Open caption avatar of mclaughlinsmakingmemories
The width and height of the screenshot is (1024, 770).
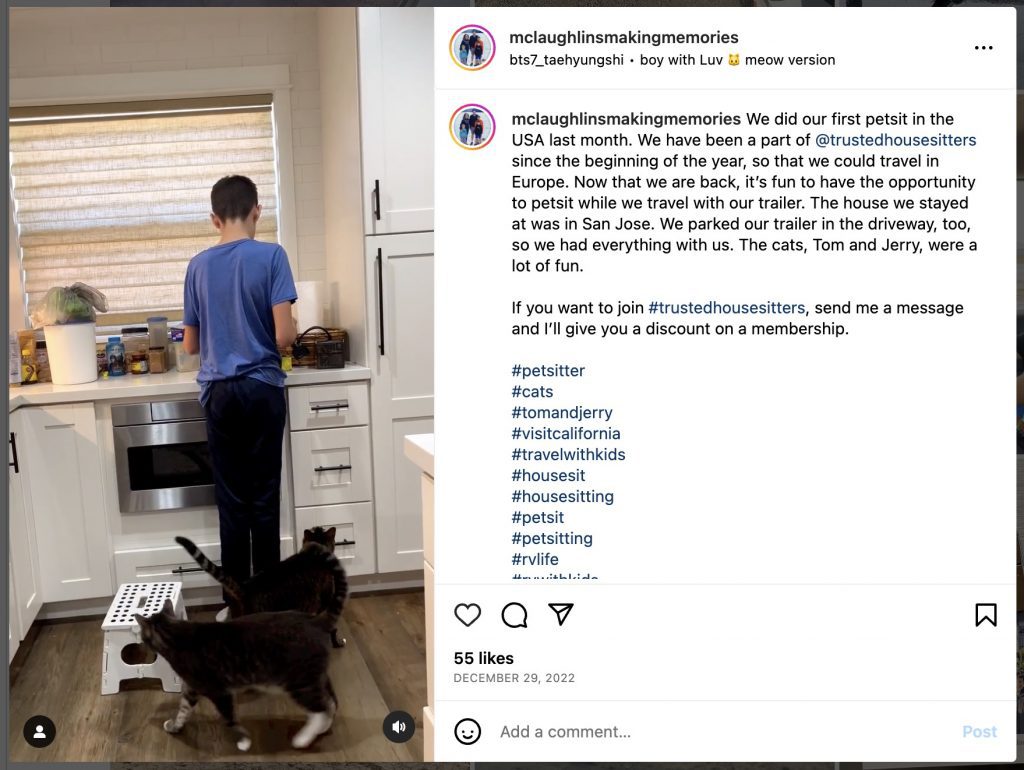click(x=472, y=127)
